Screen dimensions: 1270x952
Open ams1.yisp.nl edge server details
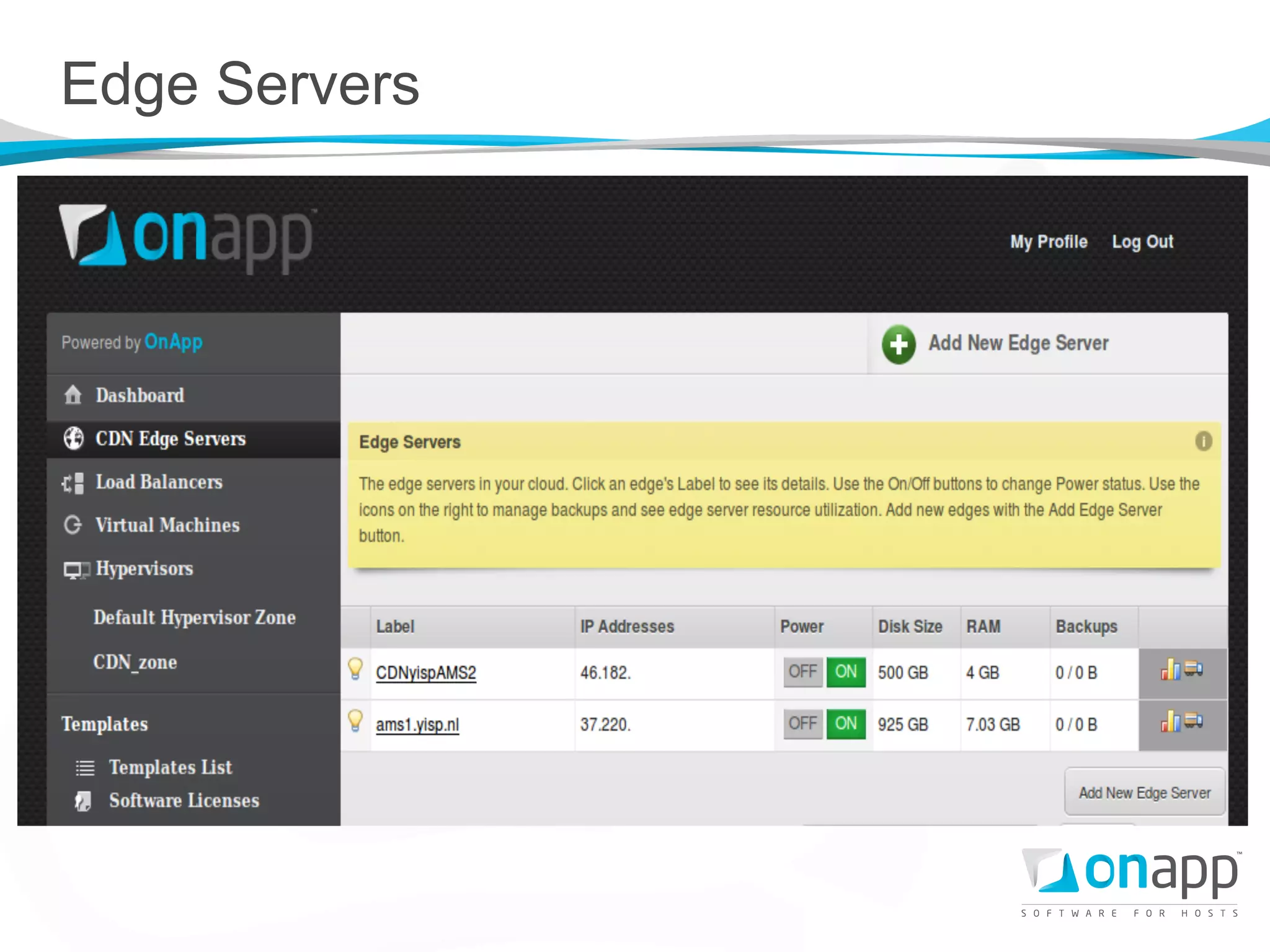(417, 725)
